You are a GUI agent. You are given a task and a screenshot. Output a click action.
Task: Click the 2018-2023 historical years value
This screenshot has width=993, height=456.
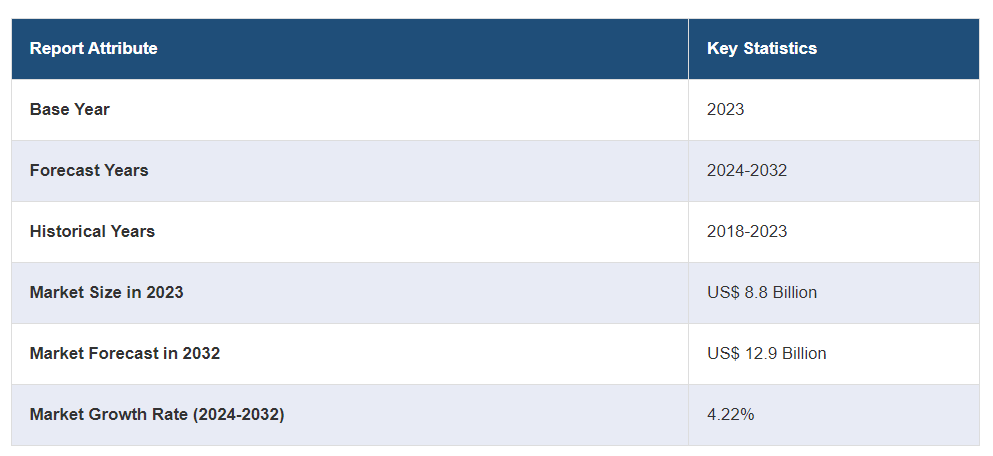click(746, 231)
